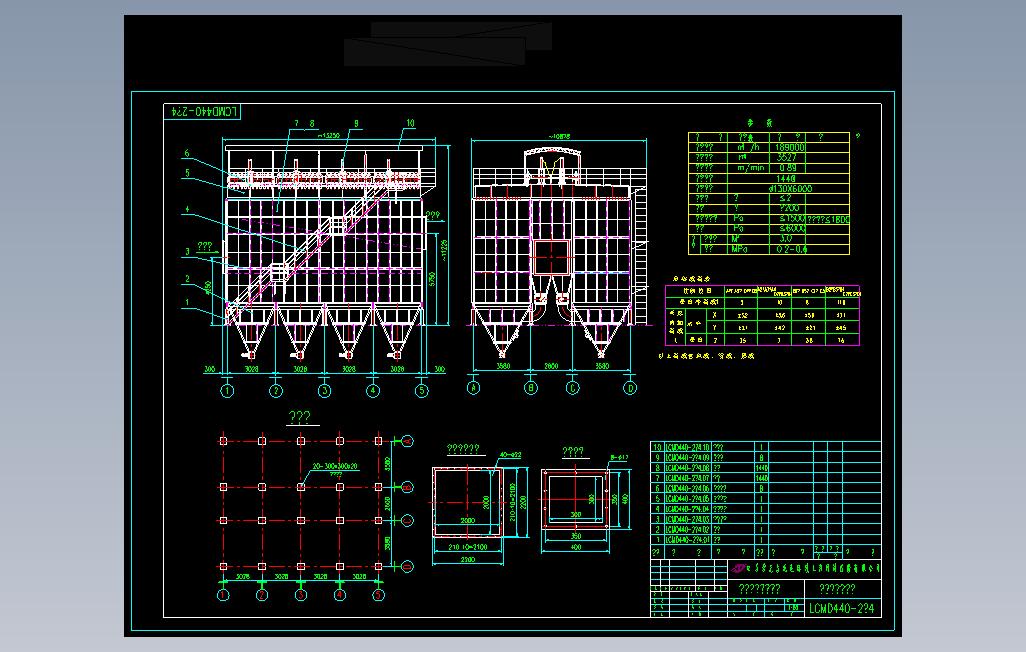Click axis bubble 3 under the front elevation
The image size is (1026, 652).
pos(324,391)
